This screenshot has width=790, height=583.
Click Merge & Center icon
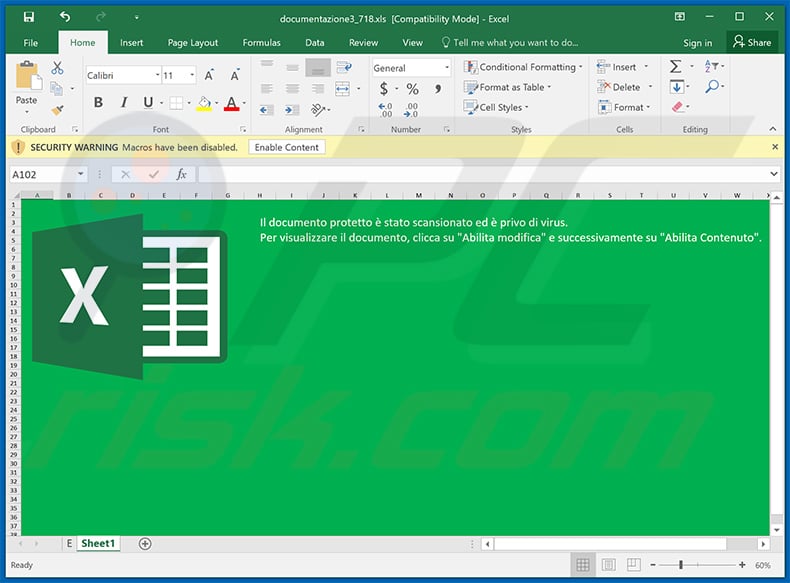(343, 89)
